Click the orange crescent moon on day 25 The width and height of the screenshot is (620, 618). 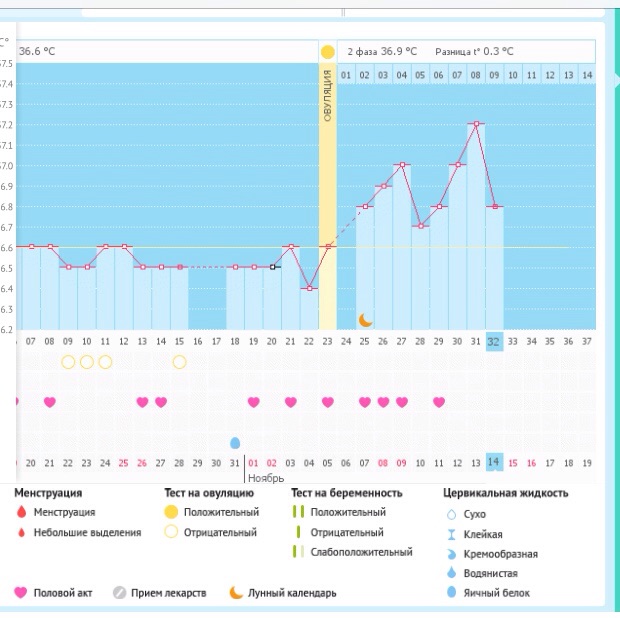click(365, 320)
